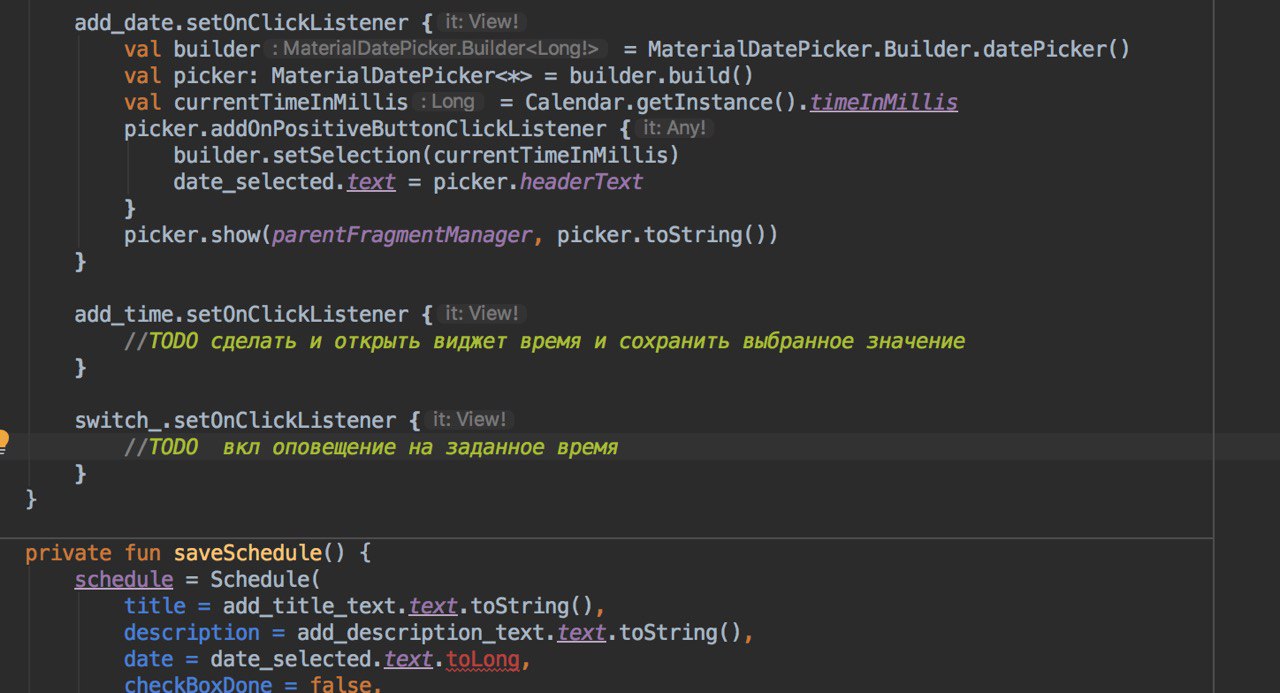Viewport: 1280px width, 693px height.
Task: Click 'val picker: MaterialDatePicker<*>' declaration
Action: [x=327, y=76]
